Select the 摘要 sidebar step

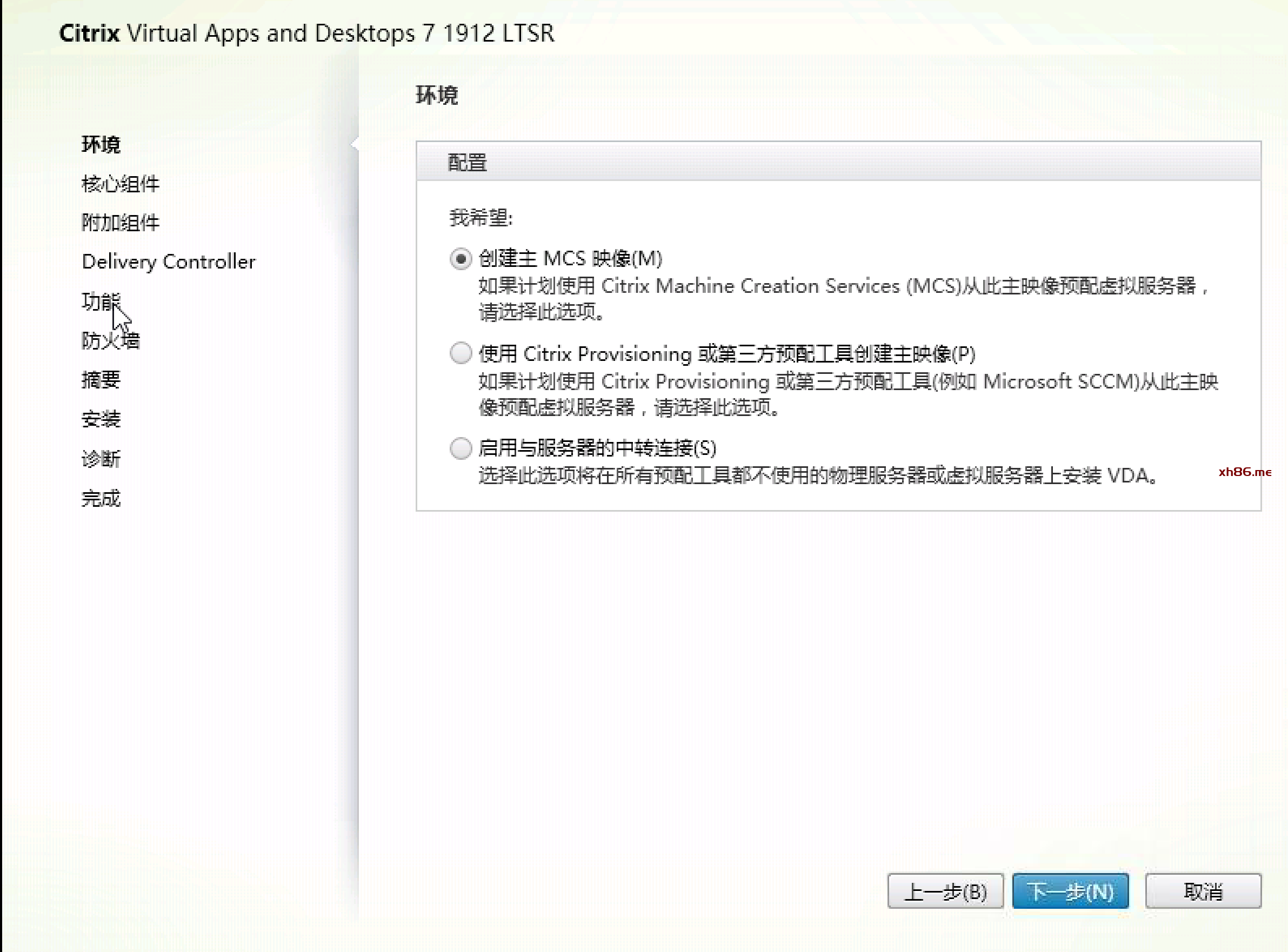[x=101, y=380]
